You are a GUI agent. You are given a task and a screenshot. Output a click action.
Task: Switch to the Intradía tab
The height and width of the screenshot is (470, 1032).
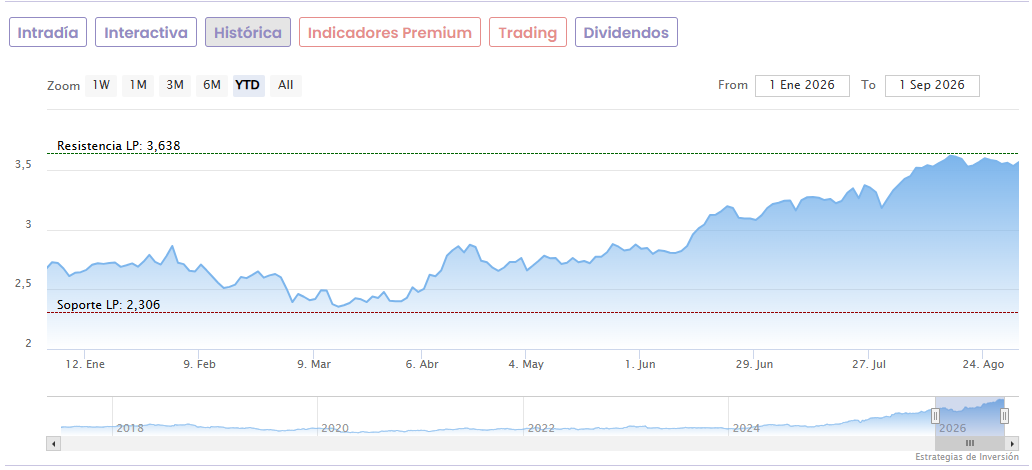tap(48, 32)
